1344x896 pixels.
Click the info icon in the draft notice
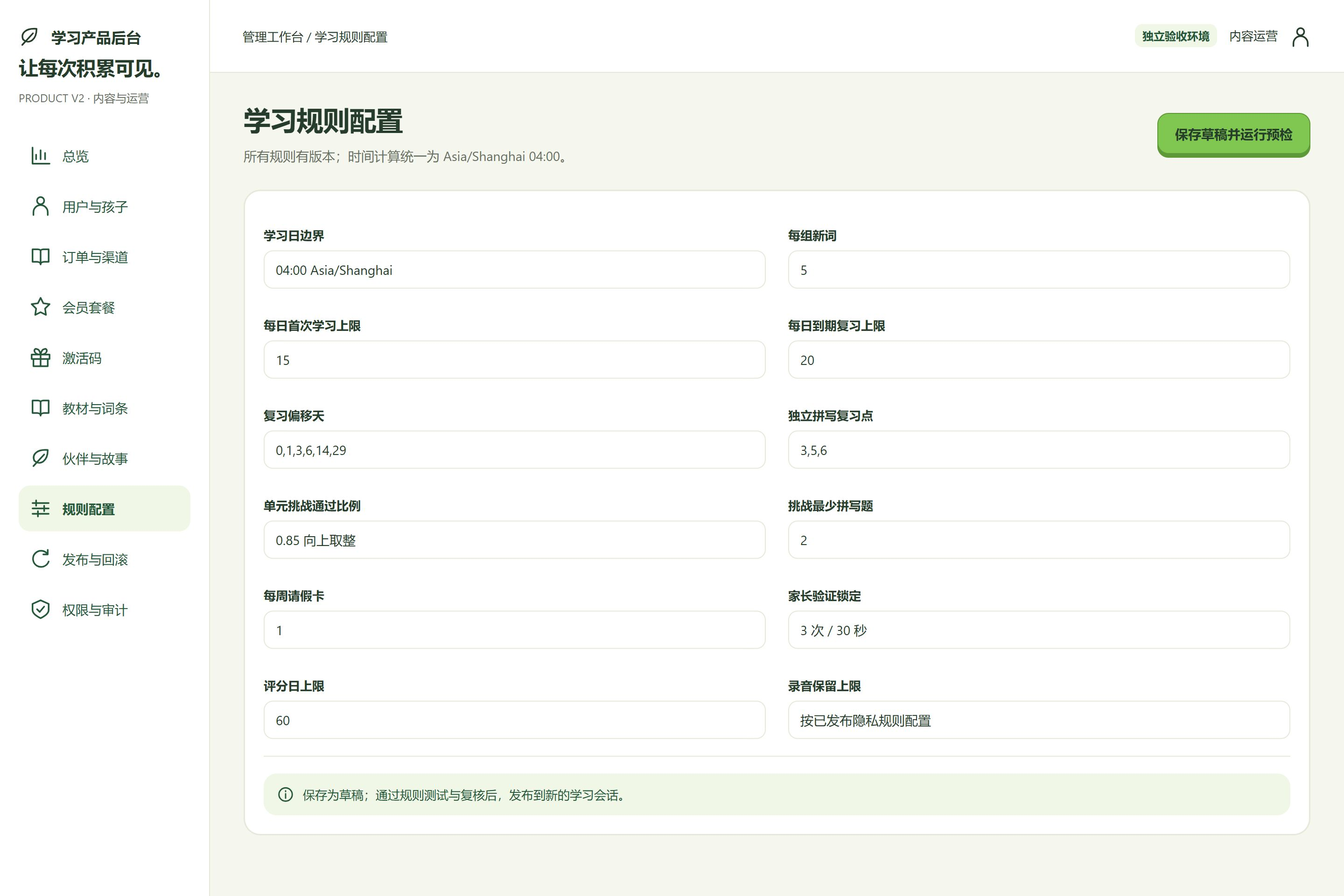[x=286, y=794]
